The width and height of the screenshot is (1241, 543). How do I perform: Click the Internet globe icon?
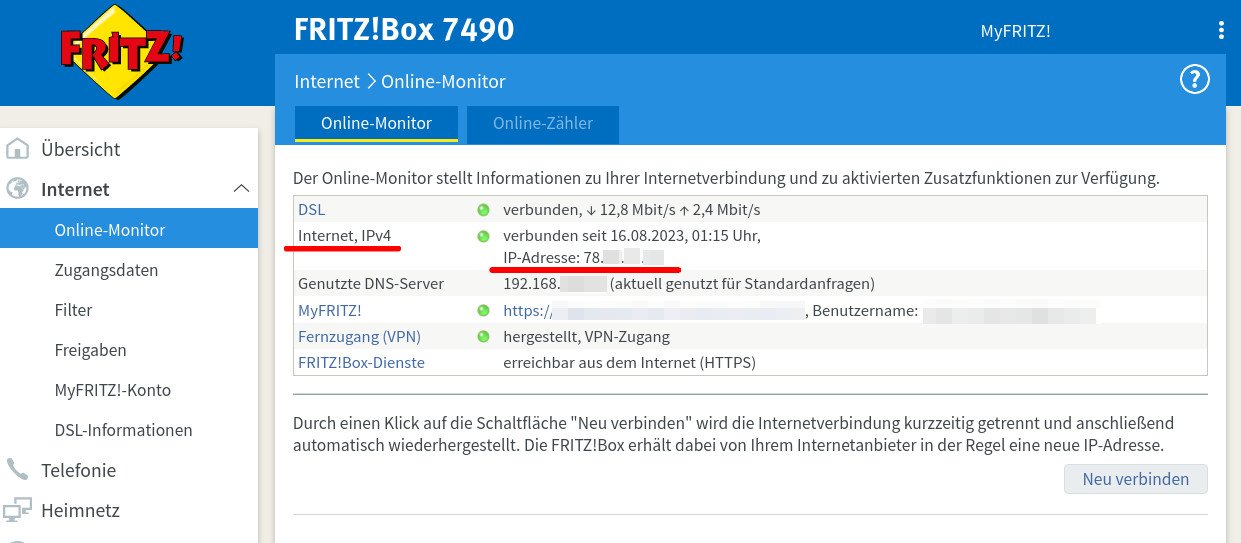pyautogui.click(x=18, y=189)
